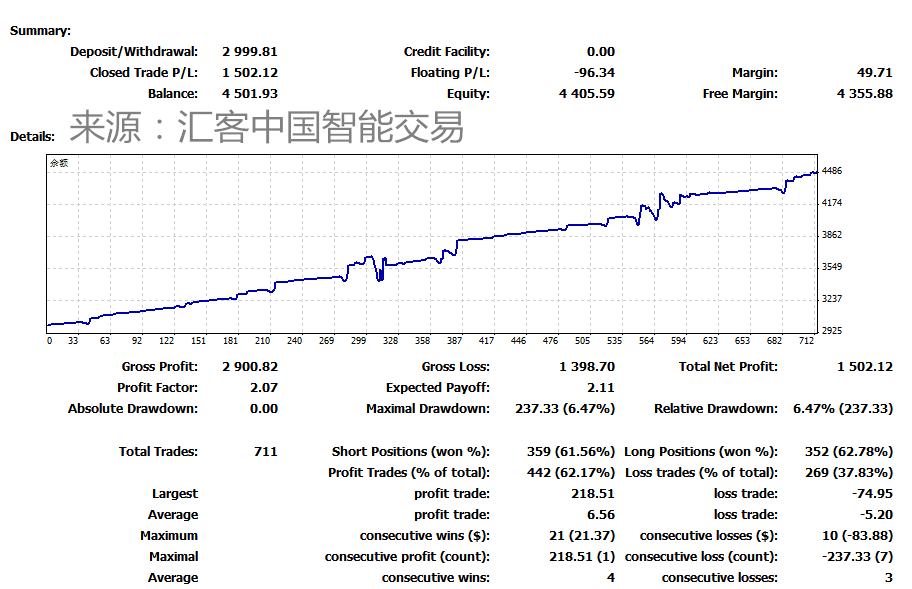Click the 3237 value on chart axis
This screenshot has width=912, height=589.
[832, 299]
